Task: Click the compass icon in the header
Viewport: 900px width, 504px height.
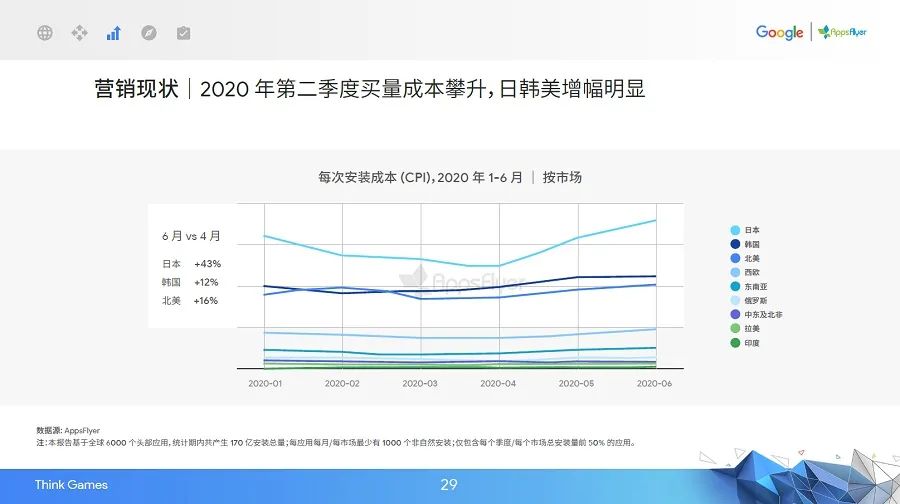Action: (x=148, y=33)
